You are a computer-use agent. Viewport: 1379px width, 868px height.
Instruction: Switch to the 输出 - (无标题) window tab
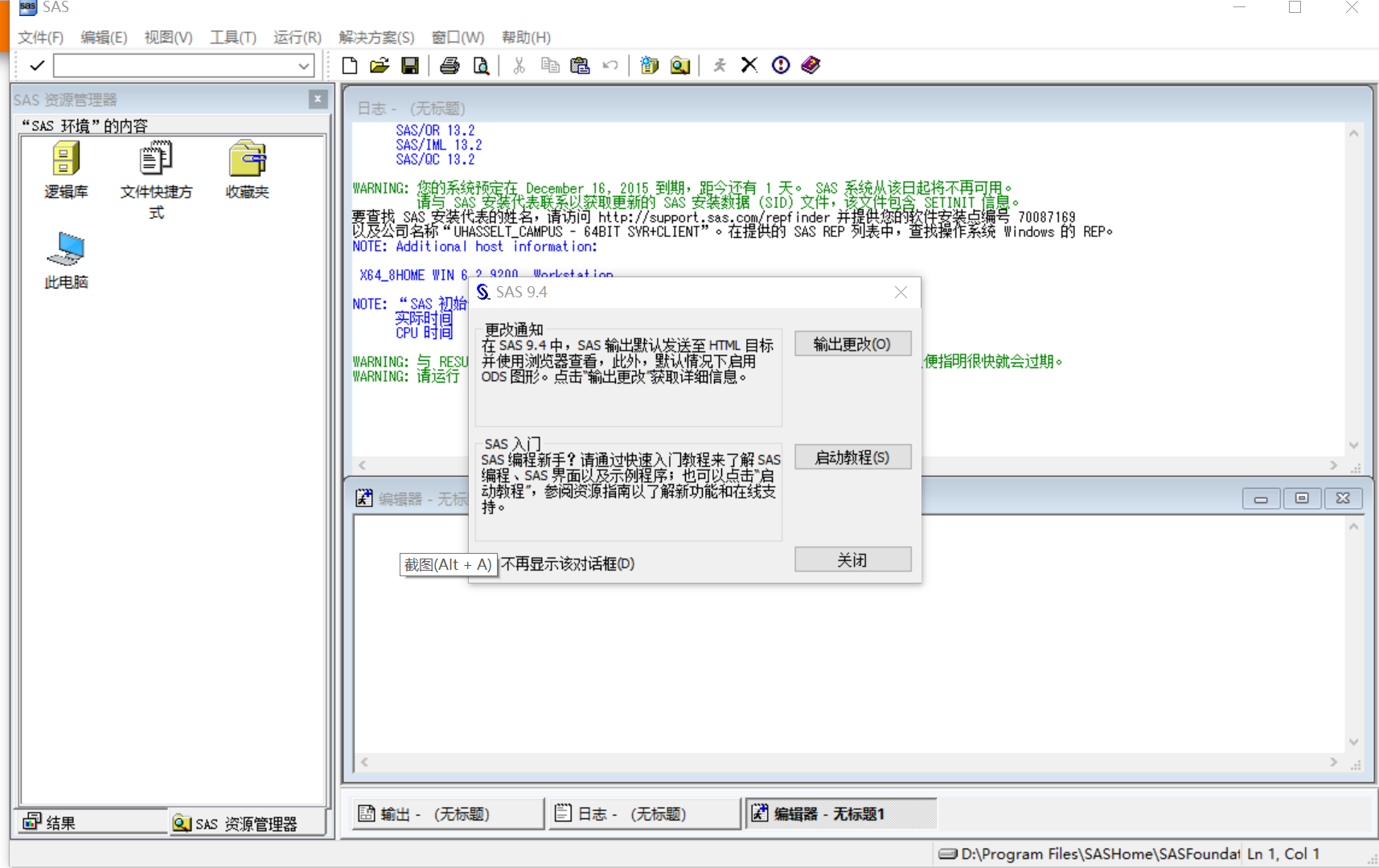tap(447, 814)
